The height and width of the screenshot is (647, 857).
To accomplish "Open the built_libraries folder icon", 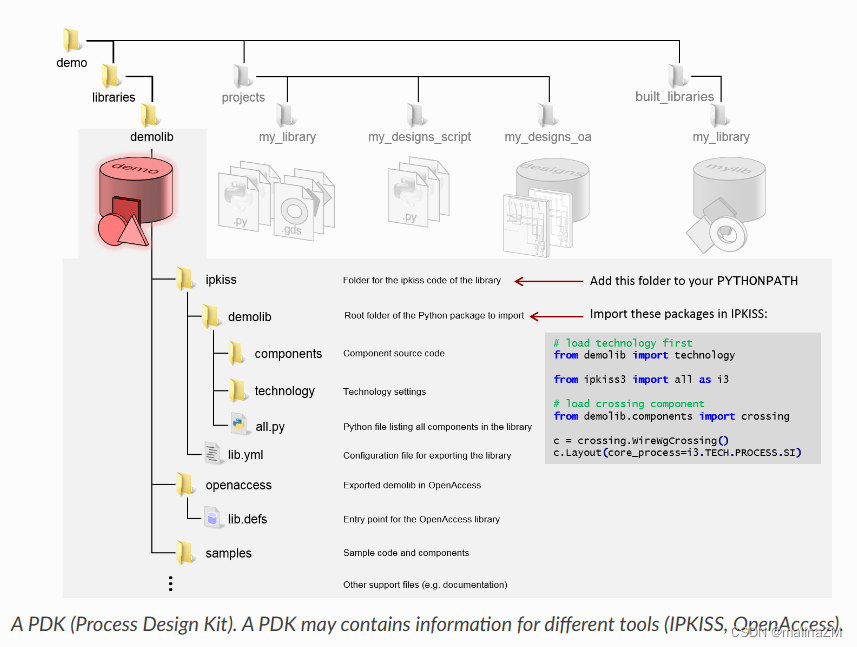I will 678,75.
